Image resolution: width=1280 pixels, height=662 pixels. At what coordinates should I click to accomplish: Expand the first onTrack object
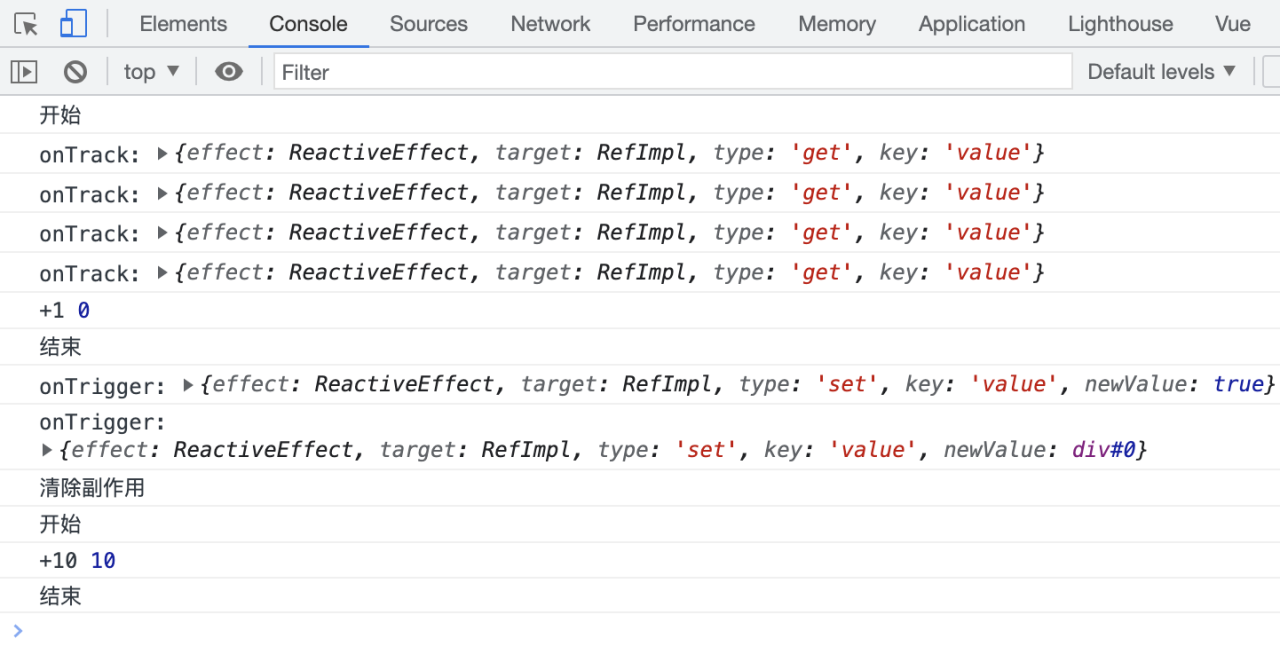[x=163, y=154]
